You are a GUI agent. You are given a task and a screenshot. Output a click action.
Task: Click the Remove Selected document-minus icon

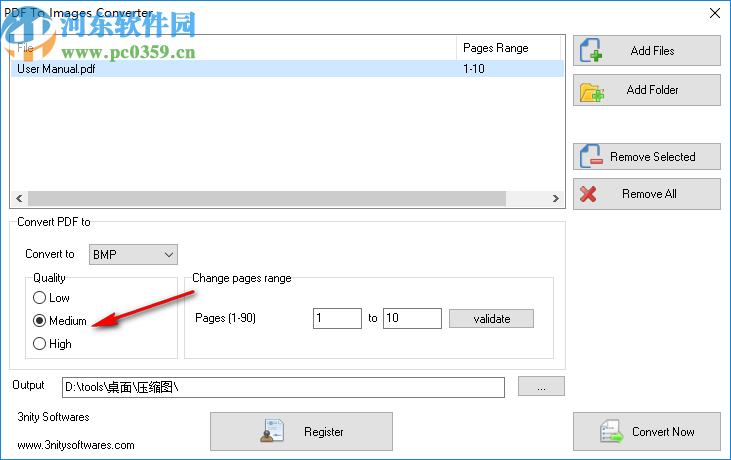click(591, 156)
